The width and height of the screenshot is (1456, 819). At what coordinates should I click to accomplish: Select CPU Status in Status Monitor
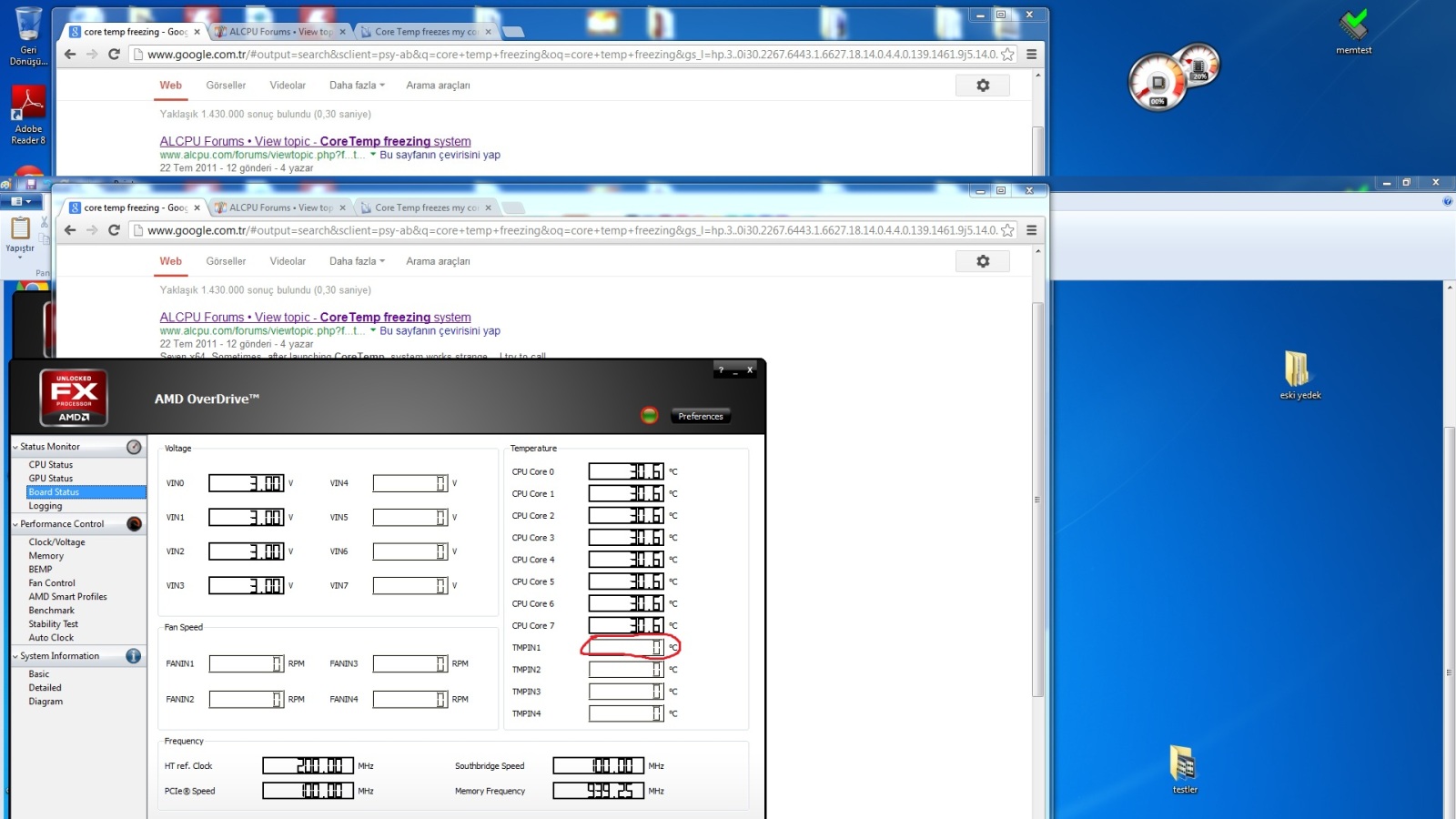(50, 465)
